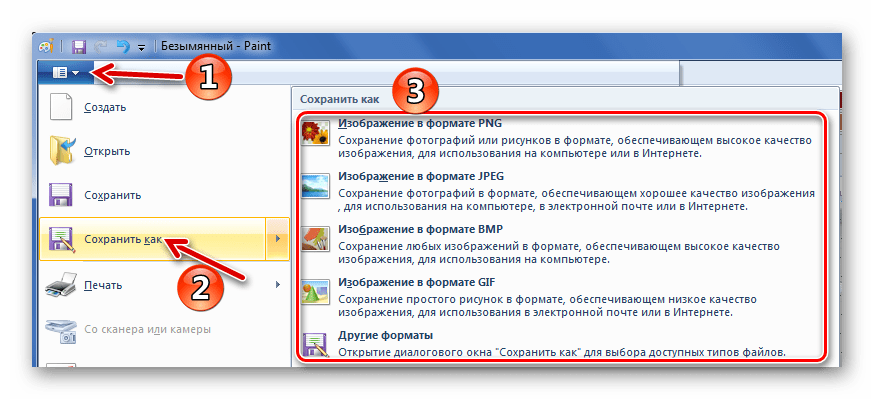Expand the Печать submenu arrow
Image resolution: width=874 pixels, height=399 pixels.
pos(278,285)
